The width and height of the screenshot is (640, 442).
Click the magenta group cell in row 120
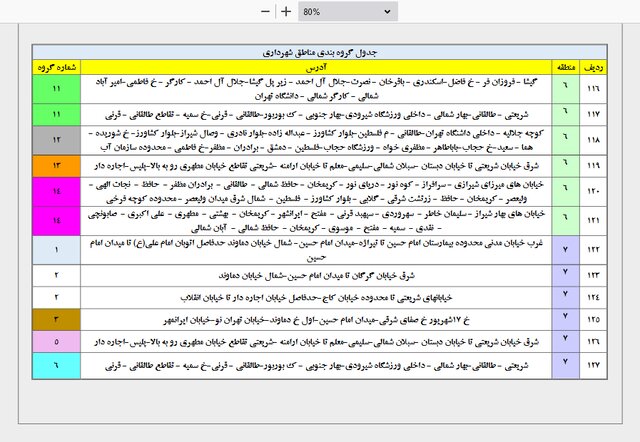57,191
